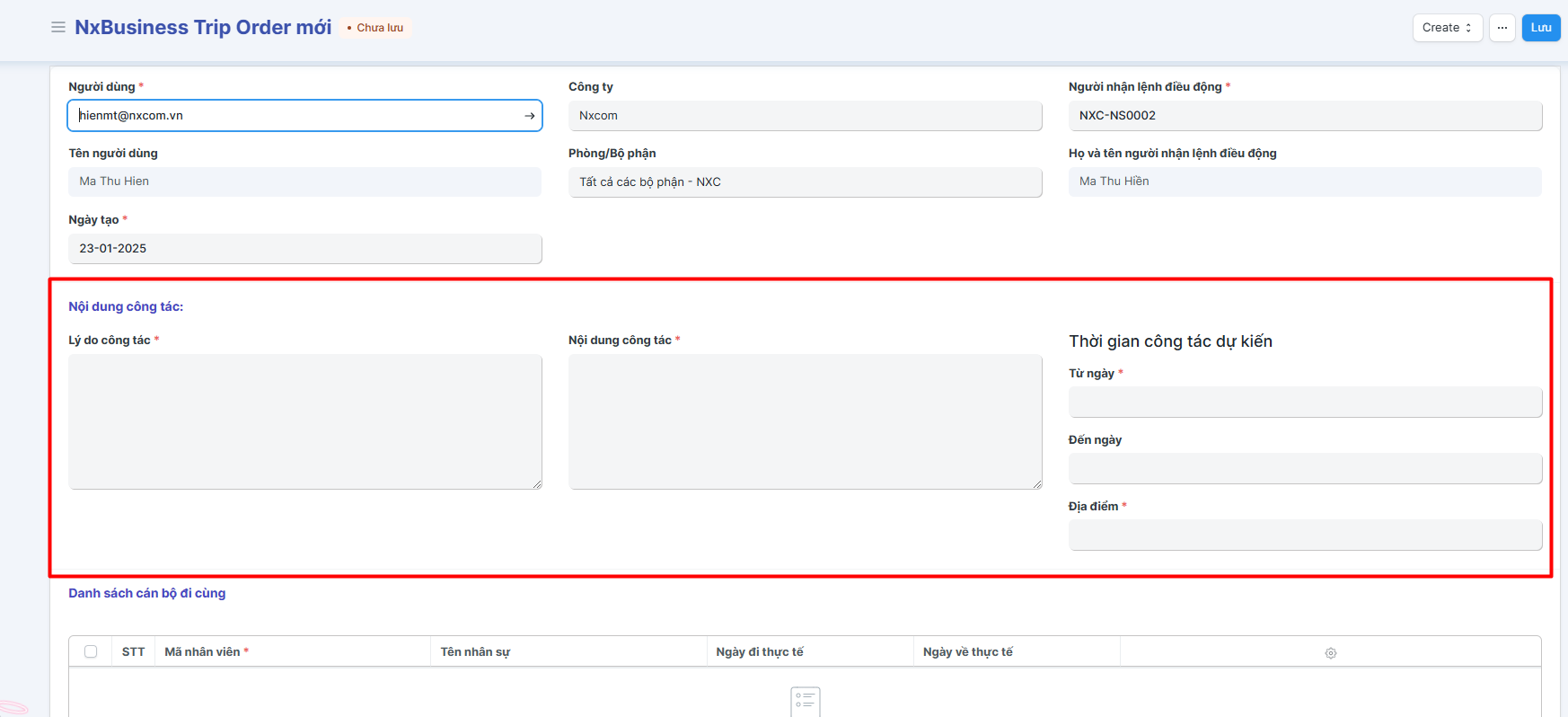Collapse the Danh sách cán bộ đi cùng section
1568x717 pixels.
coord(147,593)
